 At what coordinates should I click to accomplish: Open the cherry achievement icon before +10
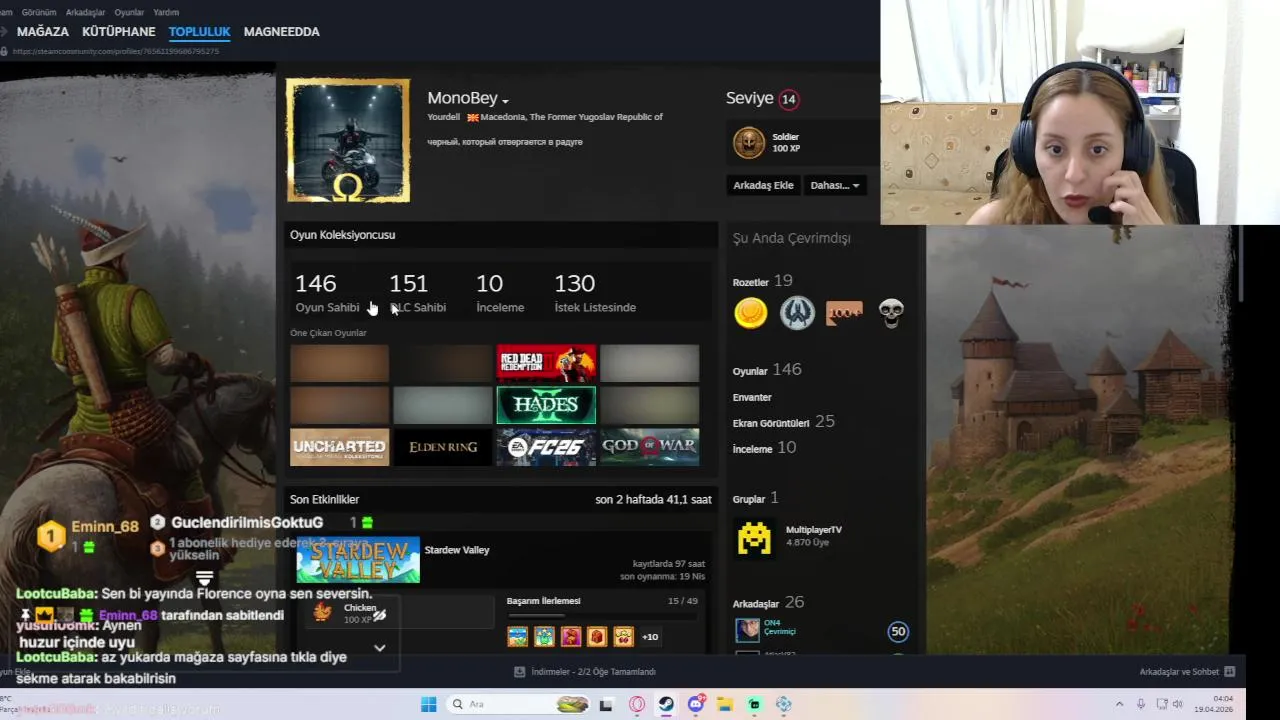pos(623,636)
